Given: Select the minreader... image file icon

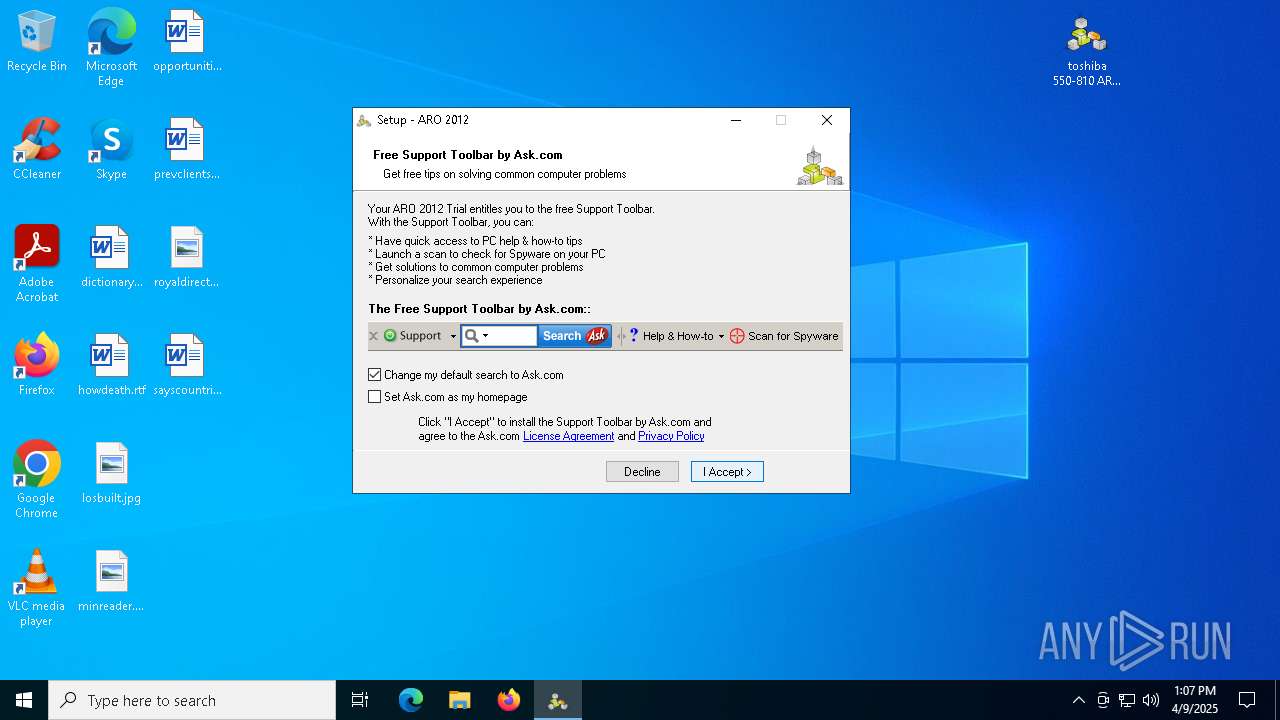Looking at the screenshot, I should [111, 582].
